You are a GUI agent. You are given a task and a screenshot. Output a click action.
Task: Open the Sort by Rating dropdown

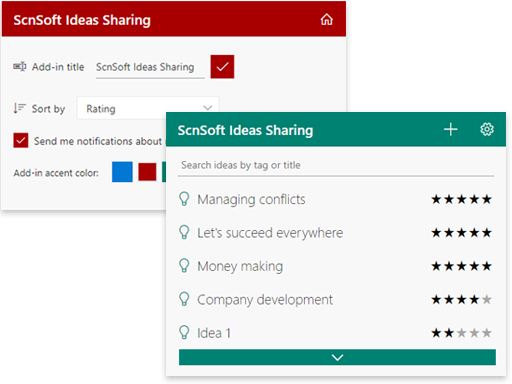(148, 108)
